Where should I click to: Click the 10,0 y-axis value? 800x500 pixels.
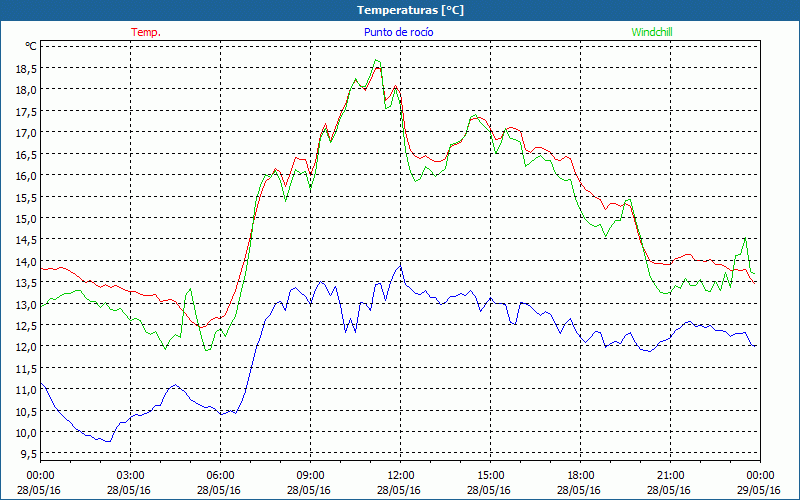click(x=28, y=432)
